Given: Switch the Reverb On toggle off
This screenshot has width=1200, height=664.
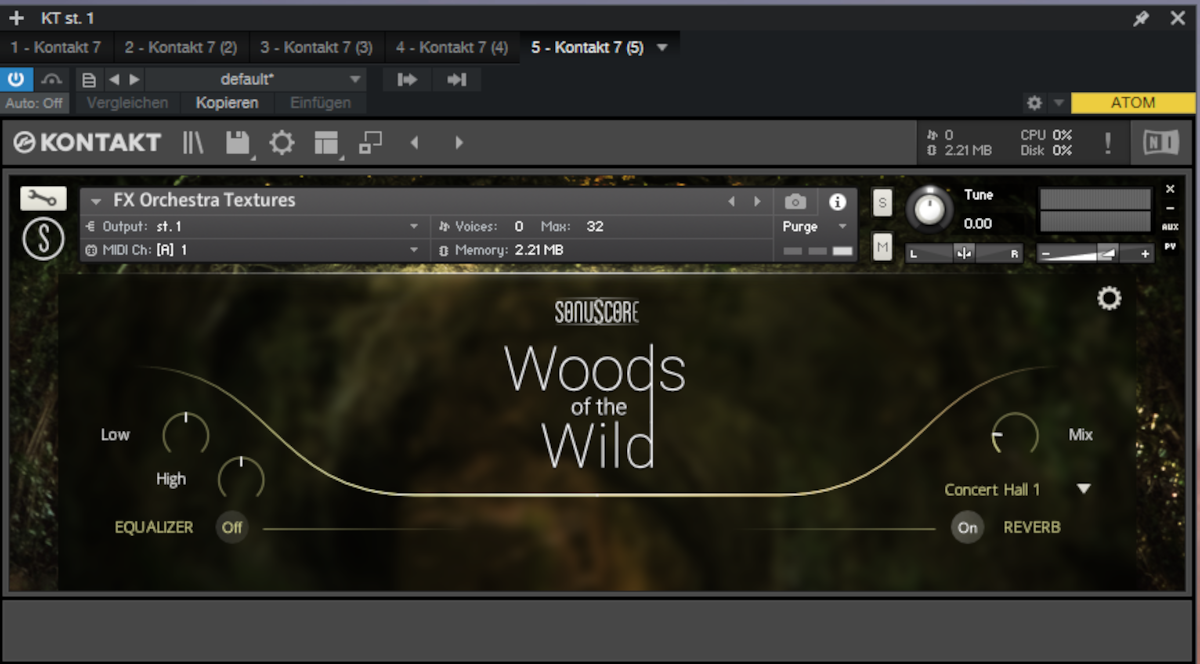Looking at the screenshot, I should point(967,527).
